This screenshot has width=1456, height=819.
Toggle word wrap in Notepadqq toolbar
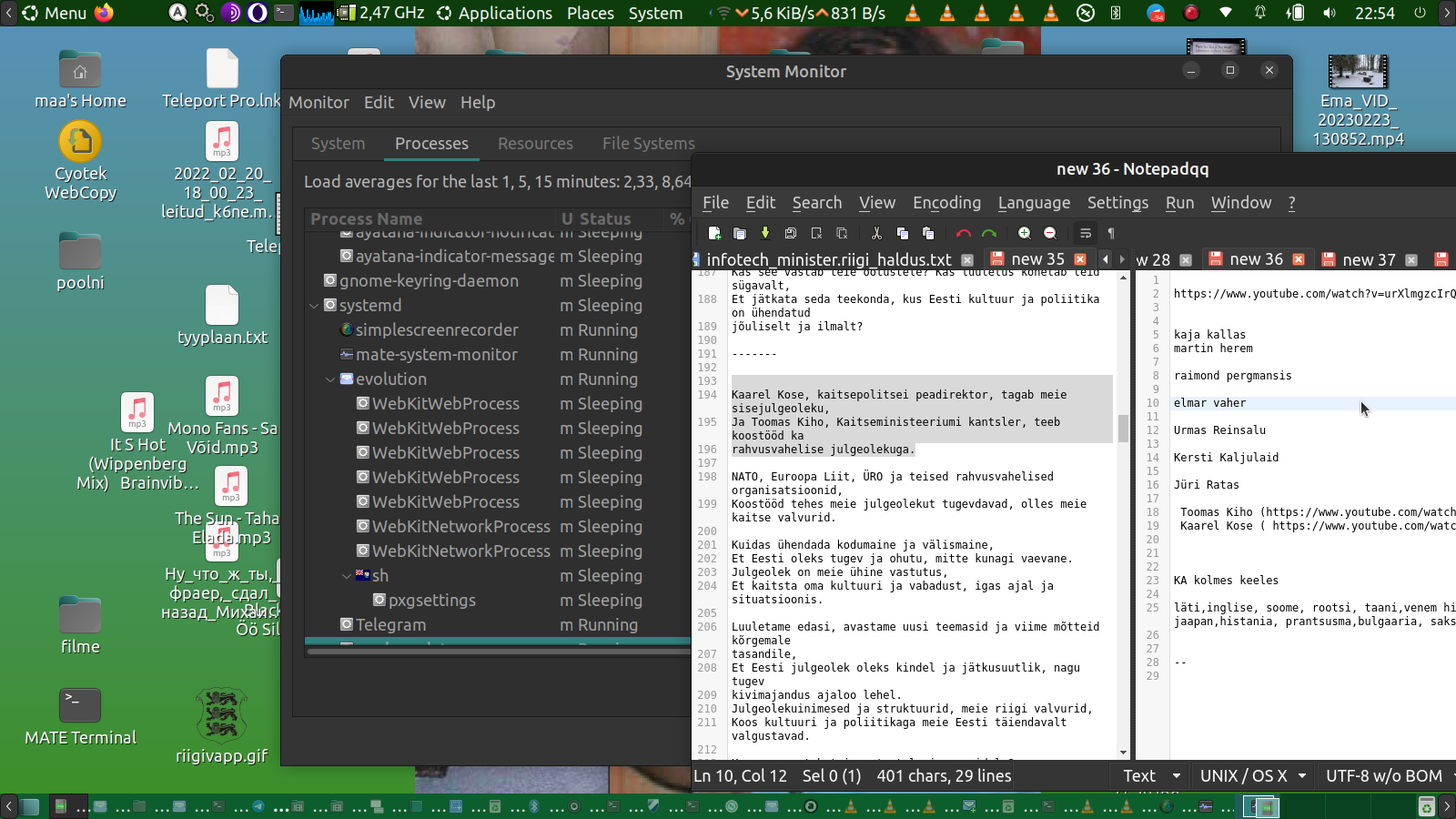pos(1085,233)
